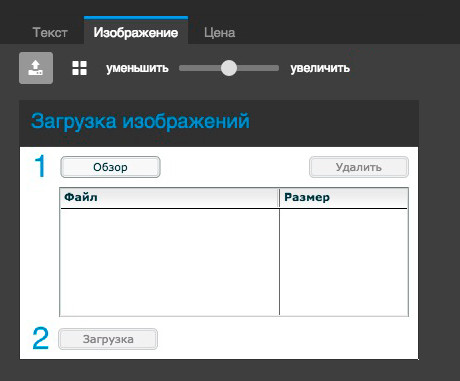Click the увеличить label
Viewport: 460px width, 381px height.
tap(320, 68)
